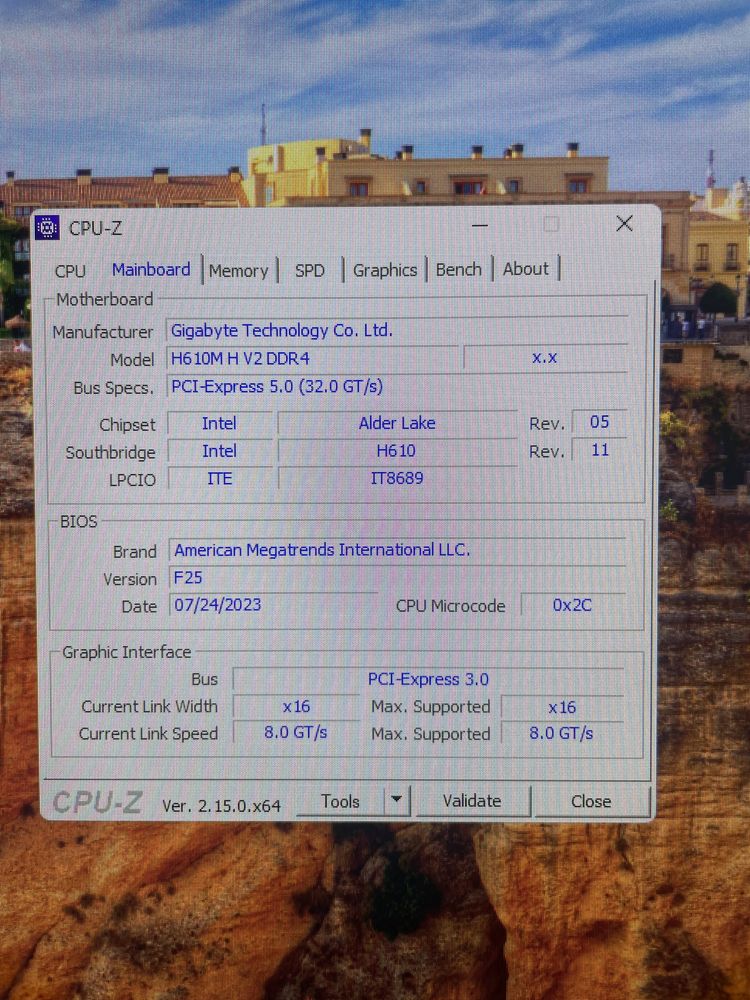This screenshot has height=1000, width=750.
Task: Click southbridge revision value 11
Action: (x=599, y=450)
